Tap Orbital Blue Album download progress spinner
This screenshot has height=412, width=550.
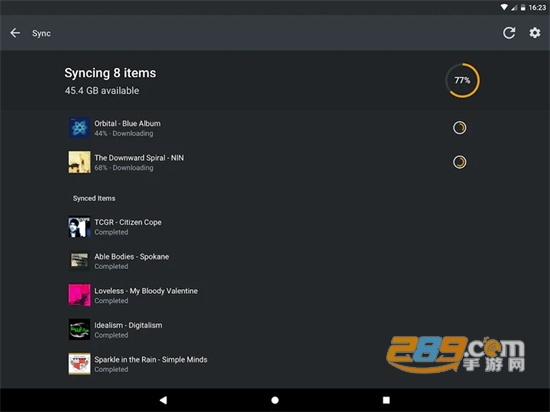coord(460,128)
